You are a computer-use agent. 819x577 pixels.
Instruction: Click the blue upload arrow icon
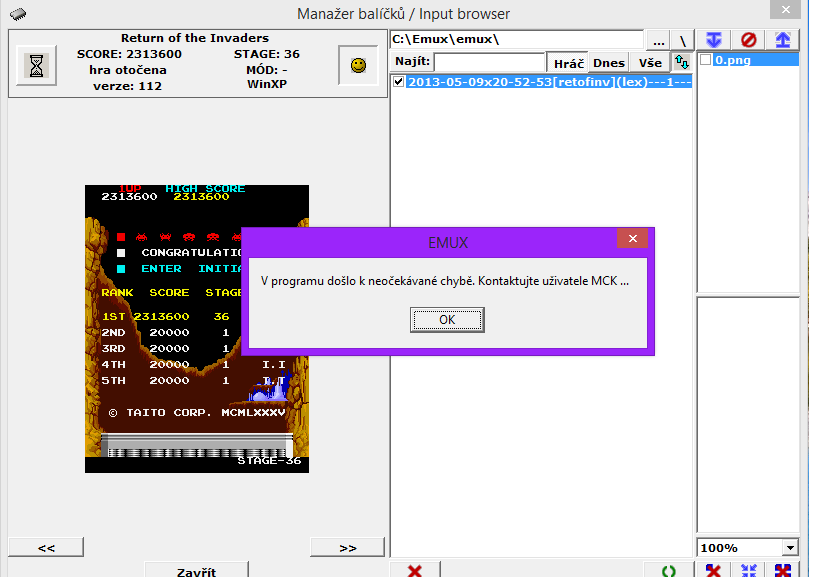pyautogui.click(x=782, y=40)
